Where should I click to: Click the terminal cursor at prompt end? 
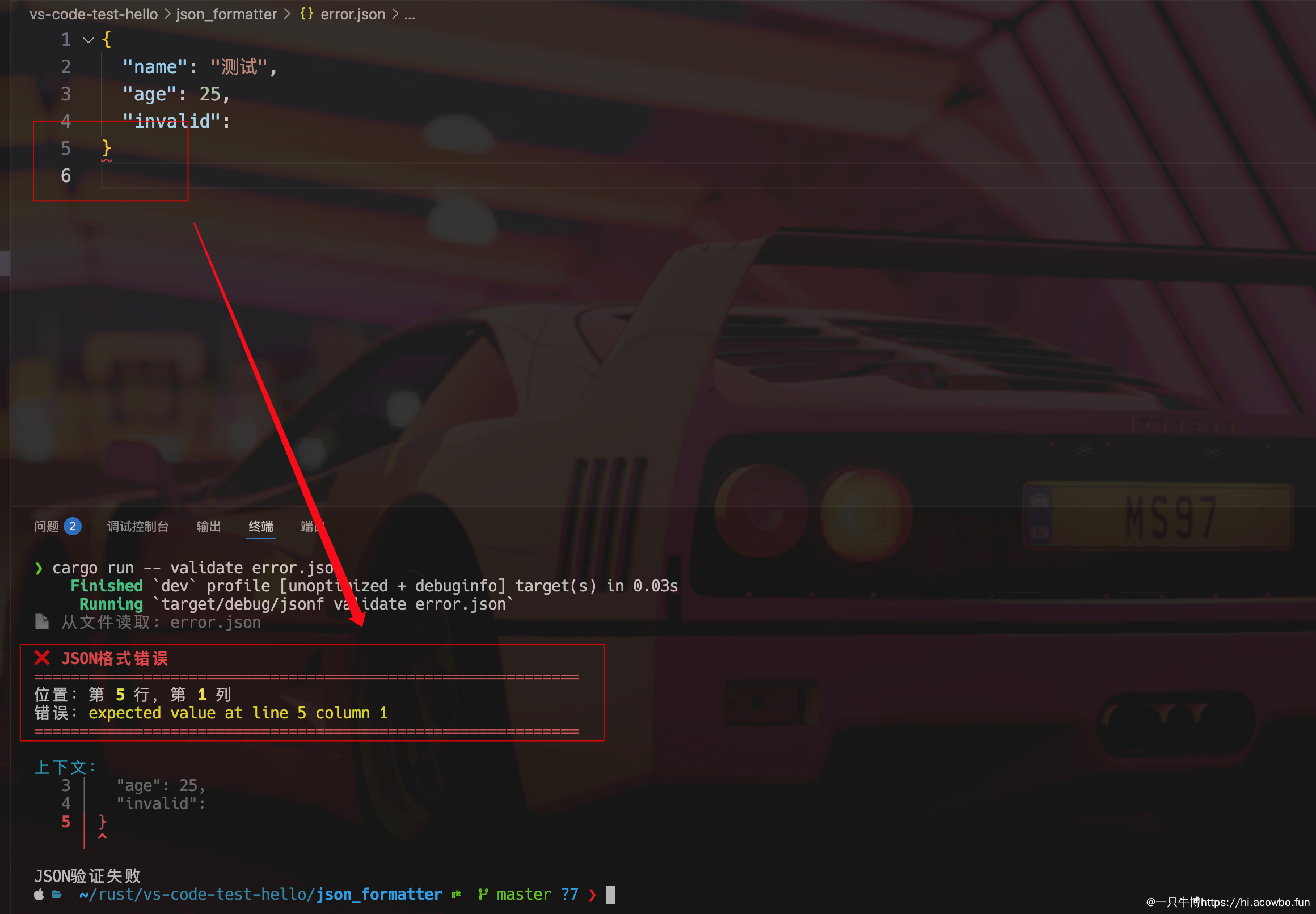(x=610, y=895)
